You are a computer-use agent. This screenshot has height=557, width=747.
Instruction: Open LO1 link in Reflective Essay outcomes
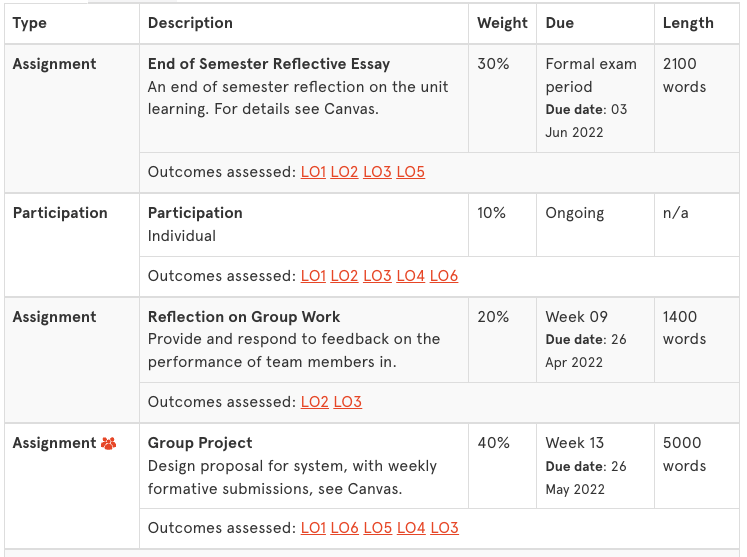[x=313, y=172]
